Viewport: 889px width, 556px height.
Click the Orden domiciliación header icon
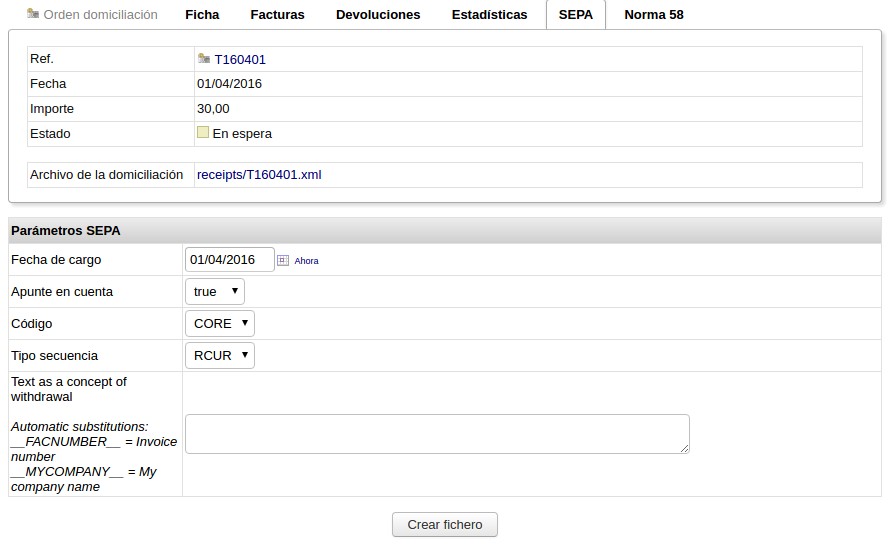33,14
